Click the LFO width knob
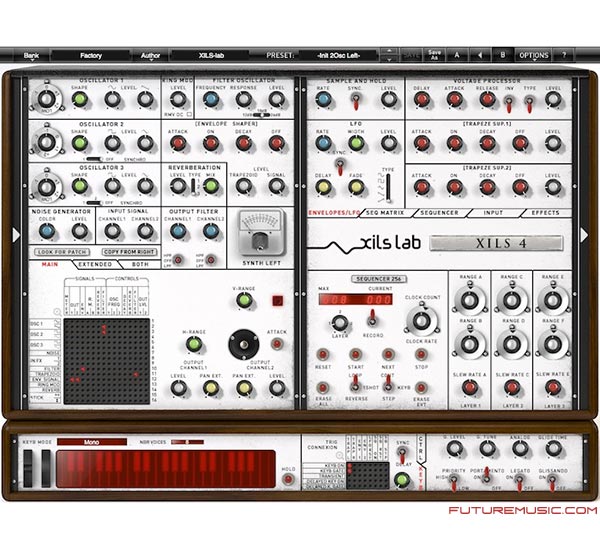The image size is (600, 550). click(356, 144)
